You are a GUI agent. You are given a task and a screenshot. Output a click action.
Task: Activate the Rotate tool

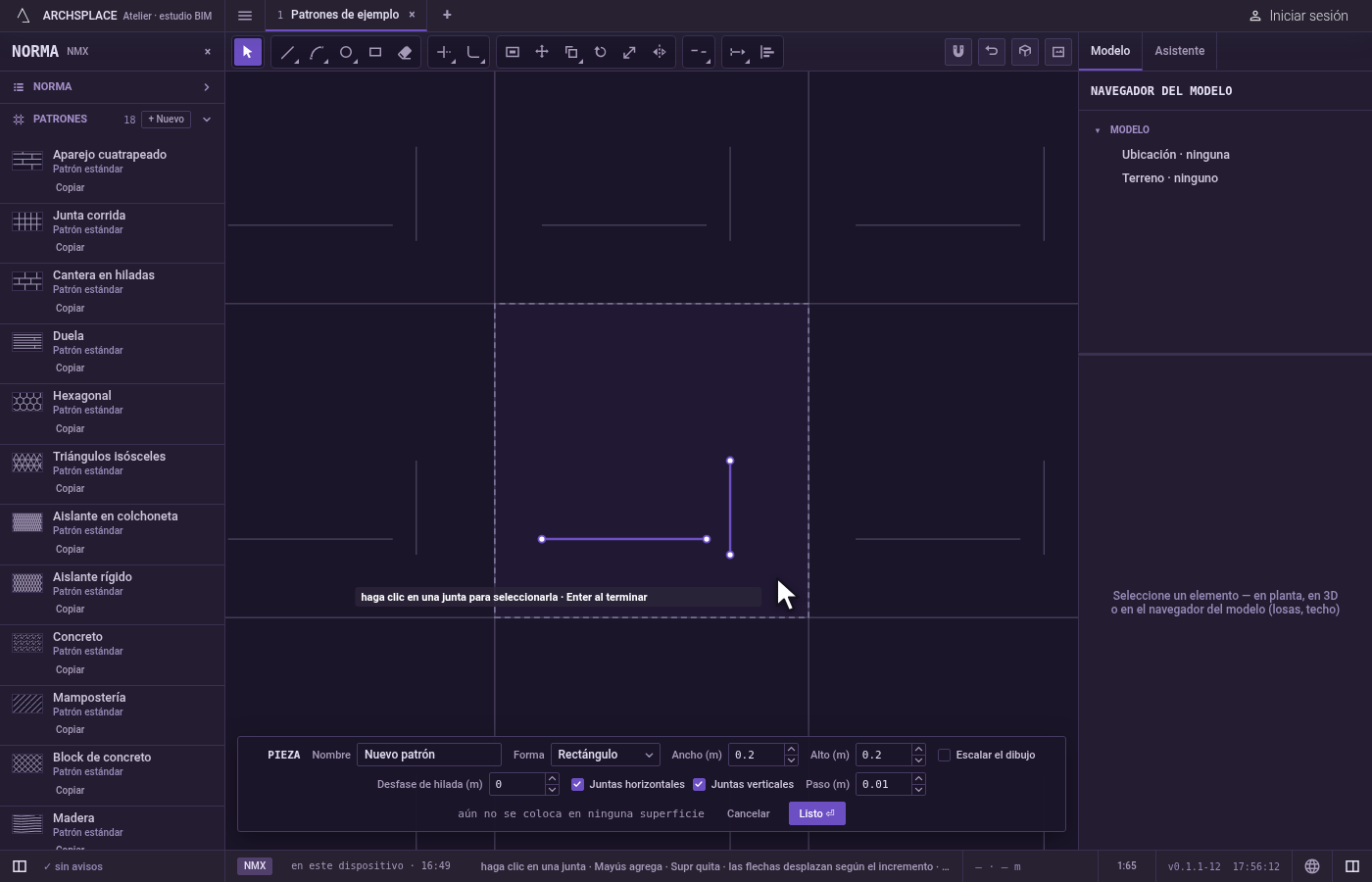click(x=601, y=52)
